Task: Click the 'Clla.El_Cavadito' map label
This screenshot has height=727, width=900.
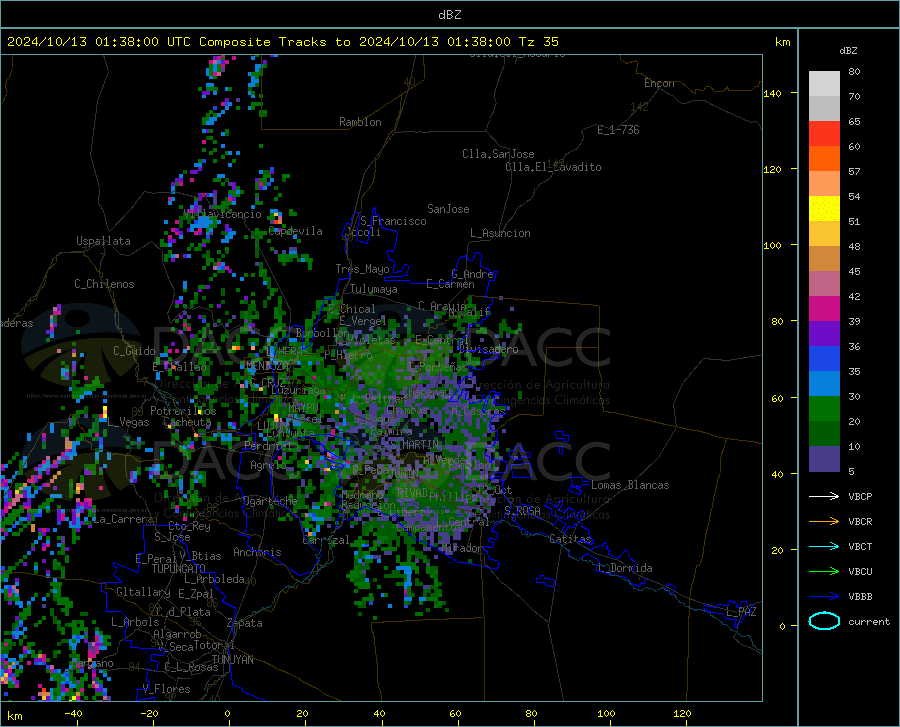Action: 553,167
